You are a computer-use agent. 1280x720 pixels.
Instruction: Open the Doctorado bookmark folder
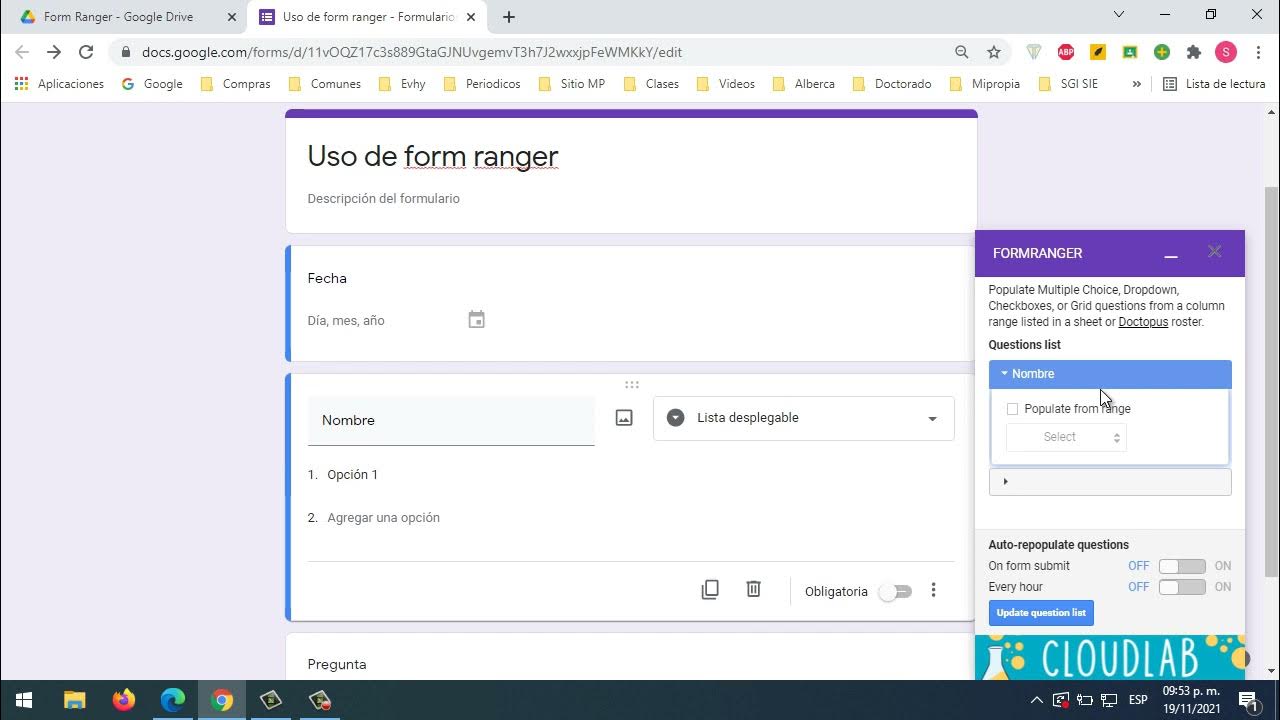[x=892, y=84]
